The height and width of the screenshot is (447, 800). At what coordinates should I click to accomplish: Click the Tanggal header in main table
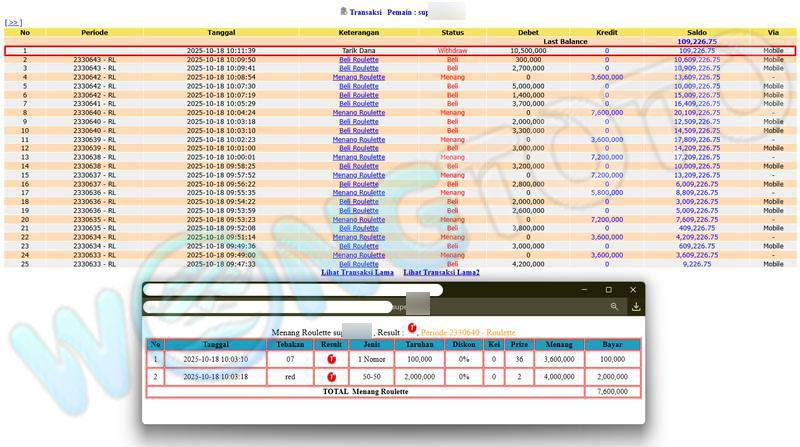pos(221,32)
